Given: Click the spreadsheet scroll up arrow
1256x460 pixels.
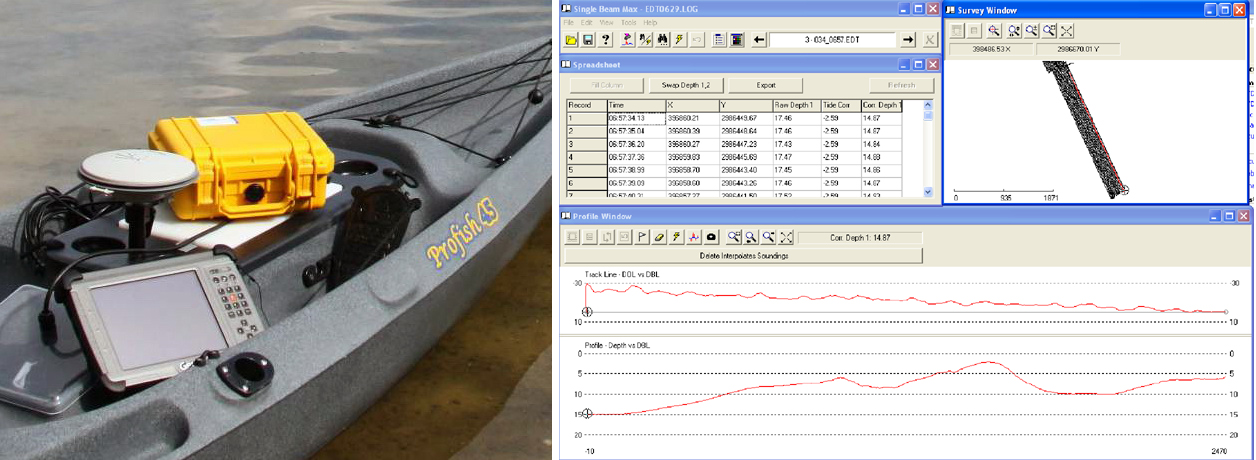Looking at the screenshot, I should tap(927, 105).
